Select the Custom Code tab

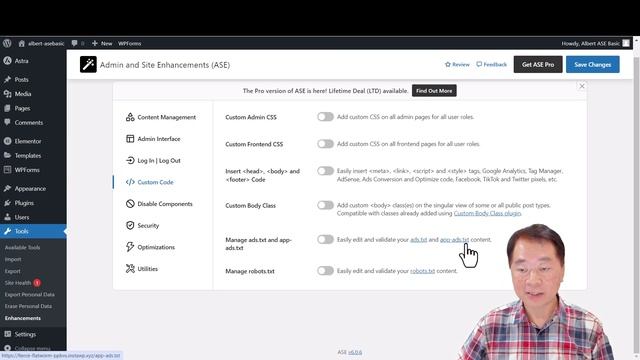150,182
